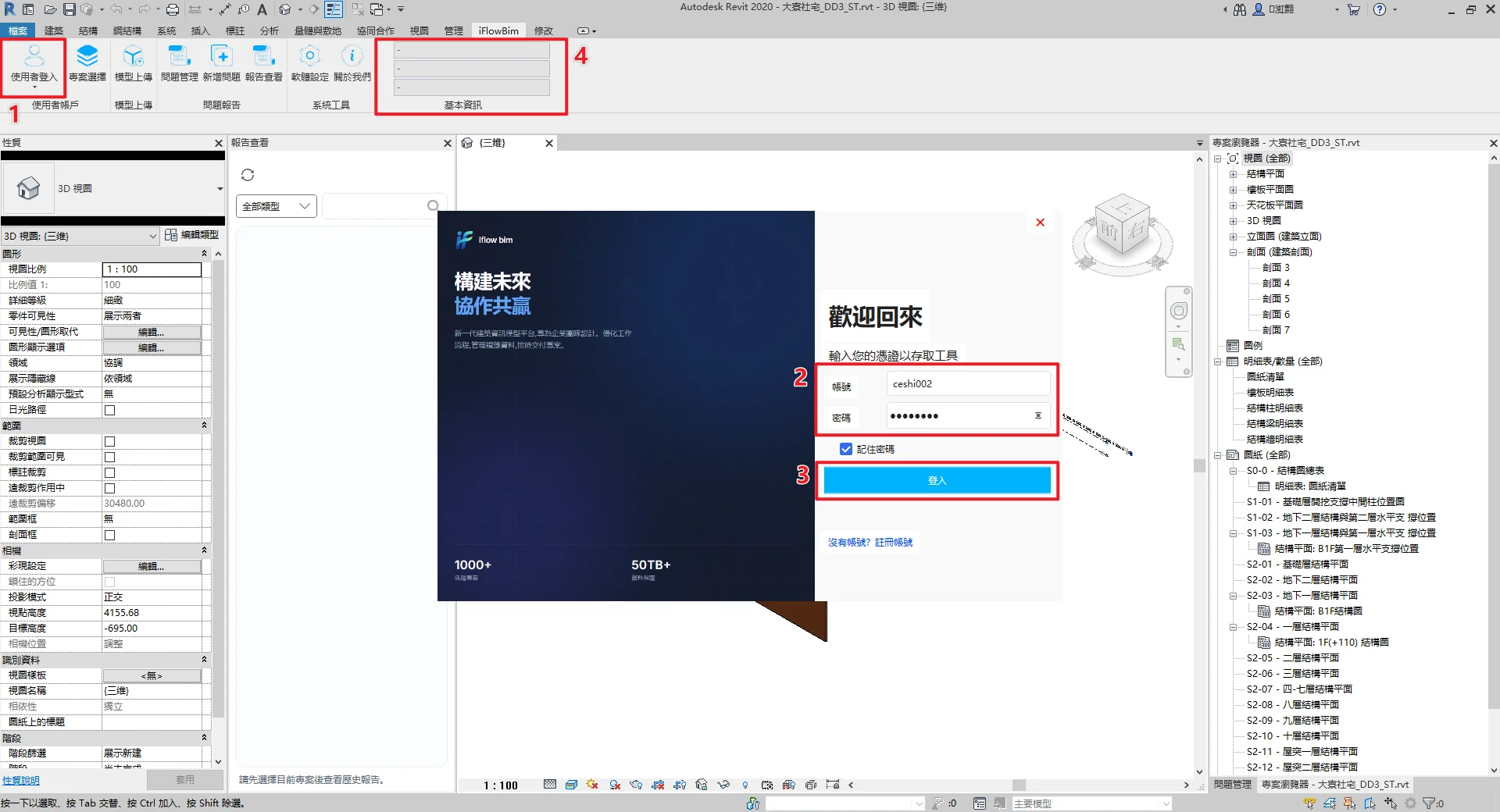Show password with the eye toggle
1500x812 pixels.
(x=1038, y=415)
